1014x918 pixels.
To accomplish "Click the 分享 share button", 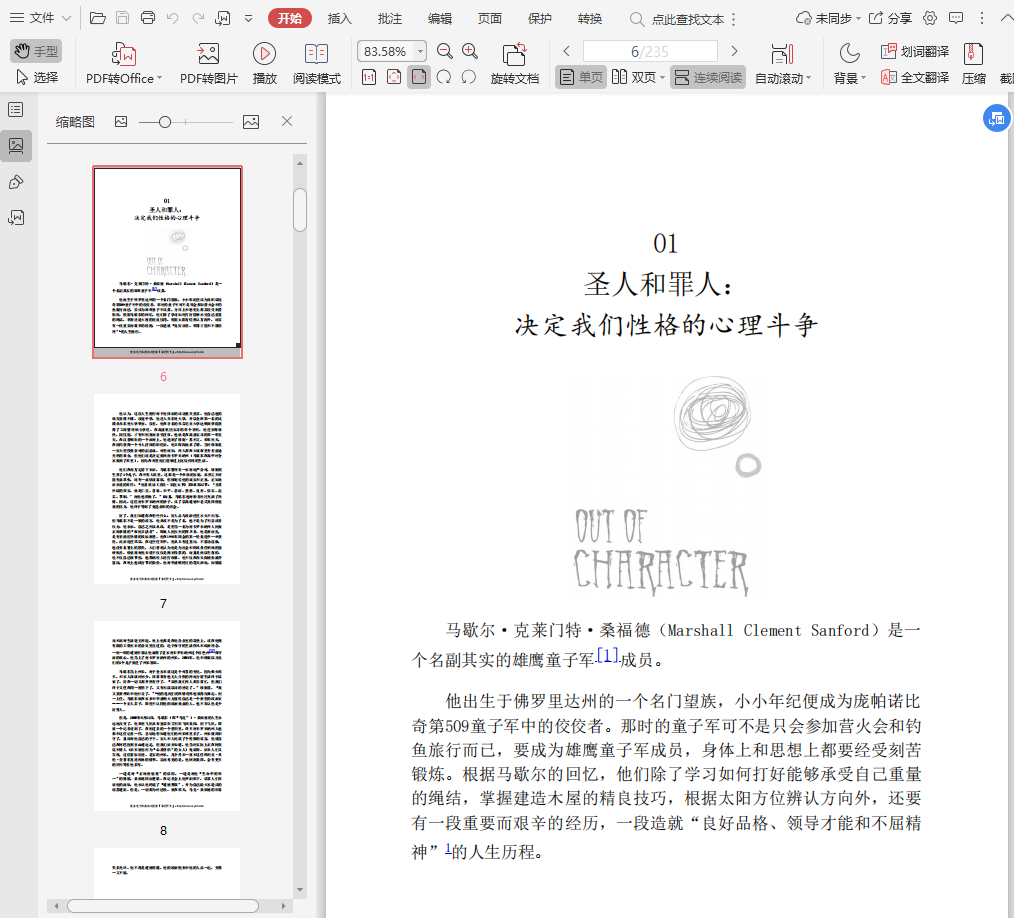I will point(890,18).
